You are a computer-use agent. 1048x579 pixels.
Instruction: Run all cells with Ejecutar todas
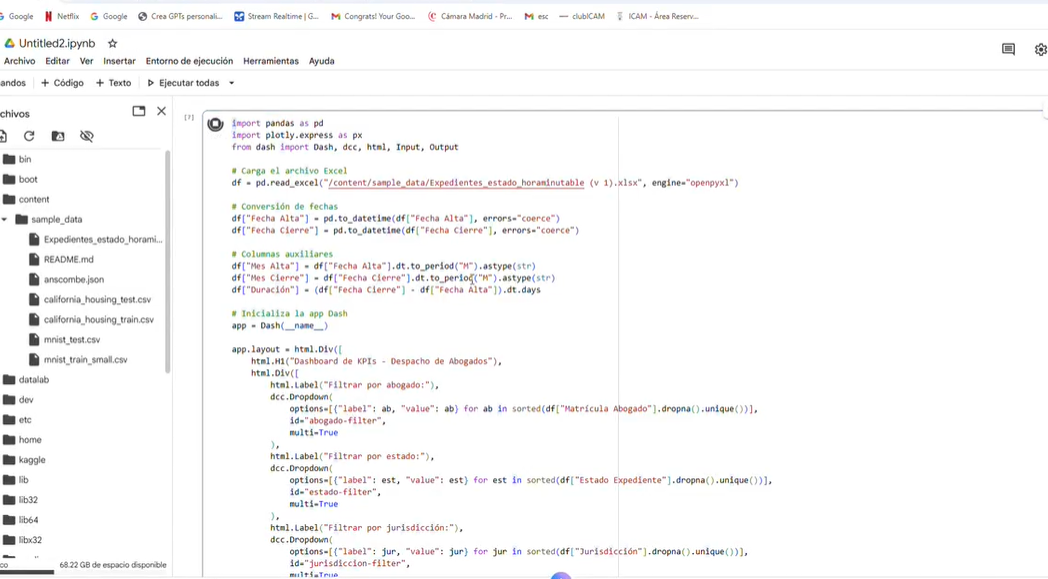pos(183,83)
